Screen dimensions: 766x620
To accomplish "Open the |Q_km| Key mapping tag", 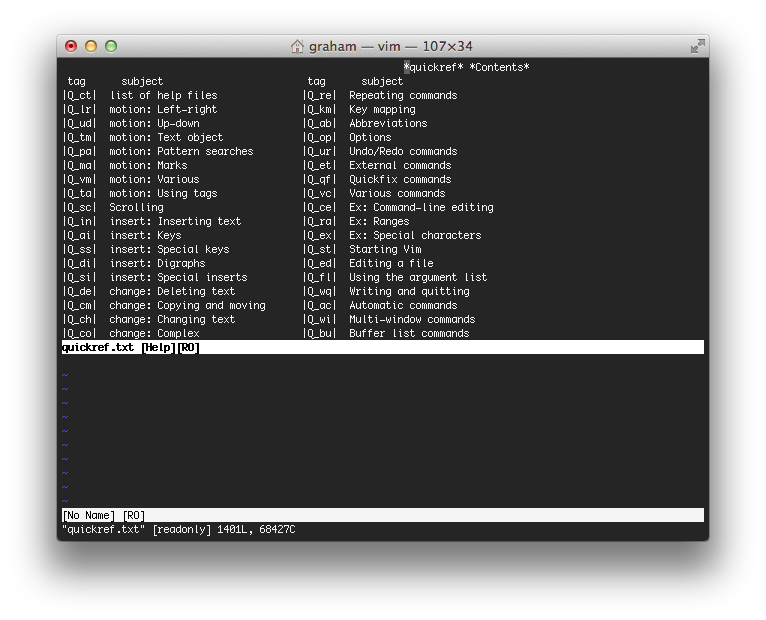I will point(319,109).
